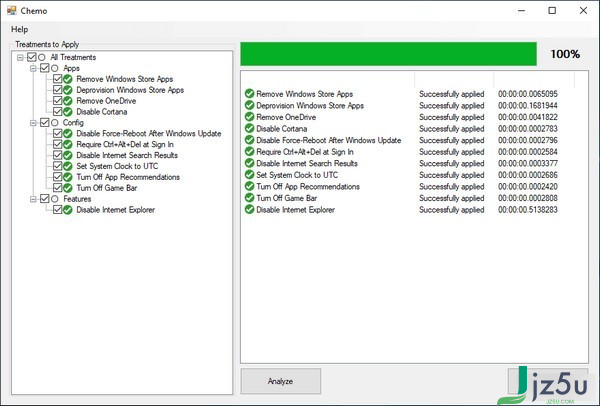Viewport: 600px width, 406px height.
Task: Collapse the Features tree node
Action: (x=33, y=199)
